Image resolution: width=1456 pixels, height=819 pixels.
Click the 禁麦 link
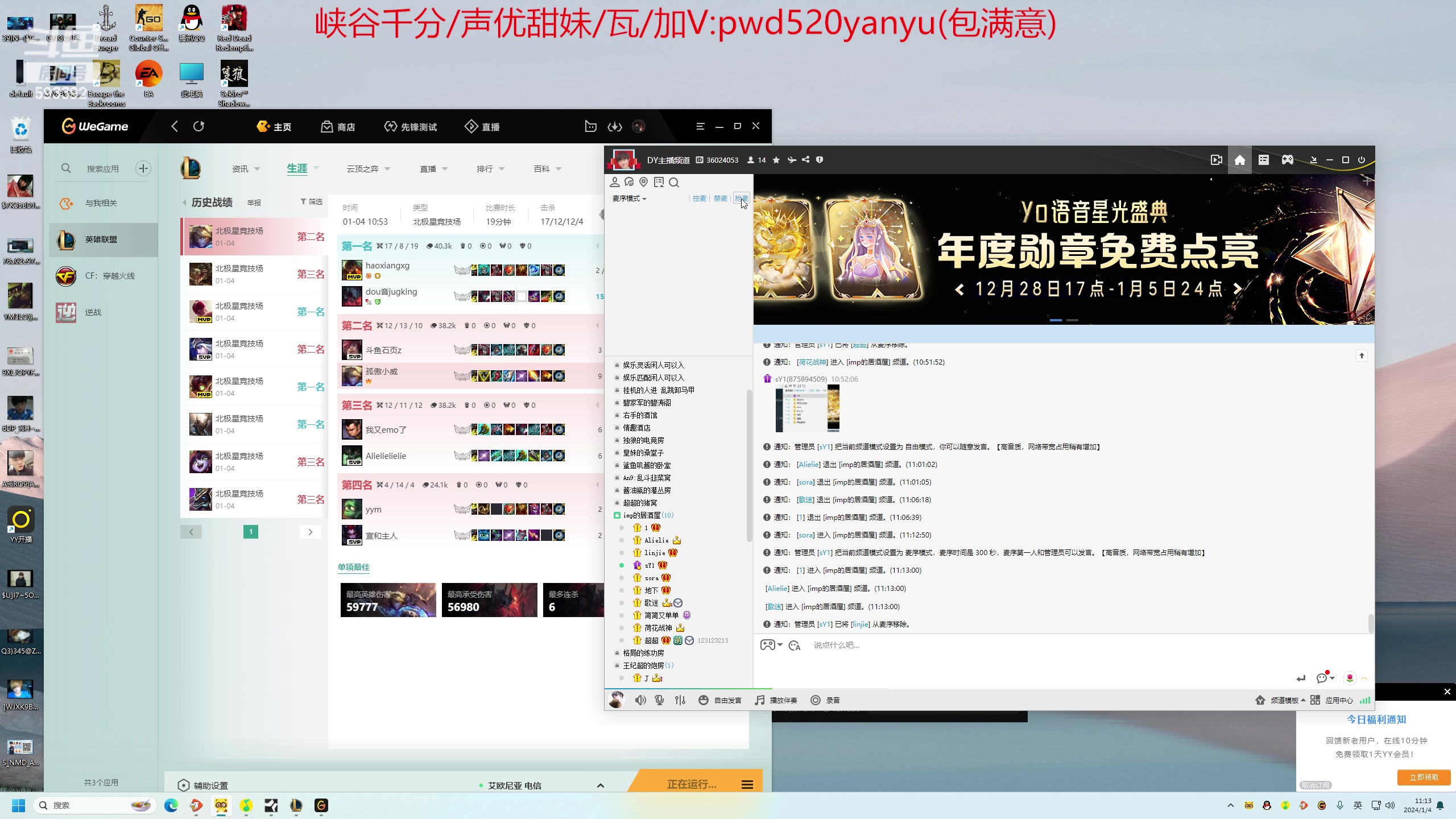[x=720, y=198]
